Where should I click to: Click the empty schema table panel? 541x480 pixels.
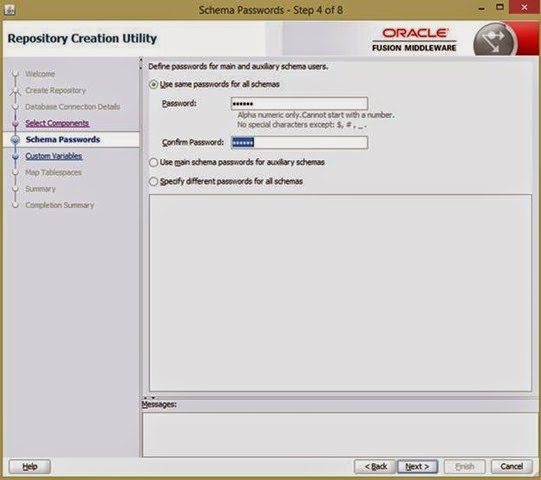[340, 293]
